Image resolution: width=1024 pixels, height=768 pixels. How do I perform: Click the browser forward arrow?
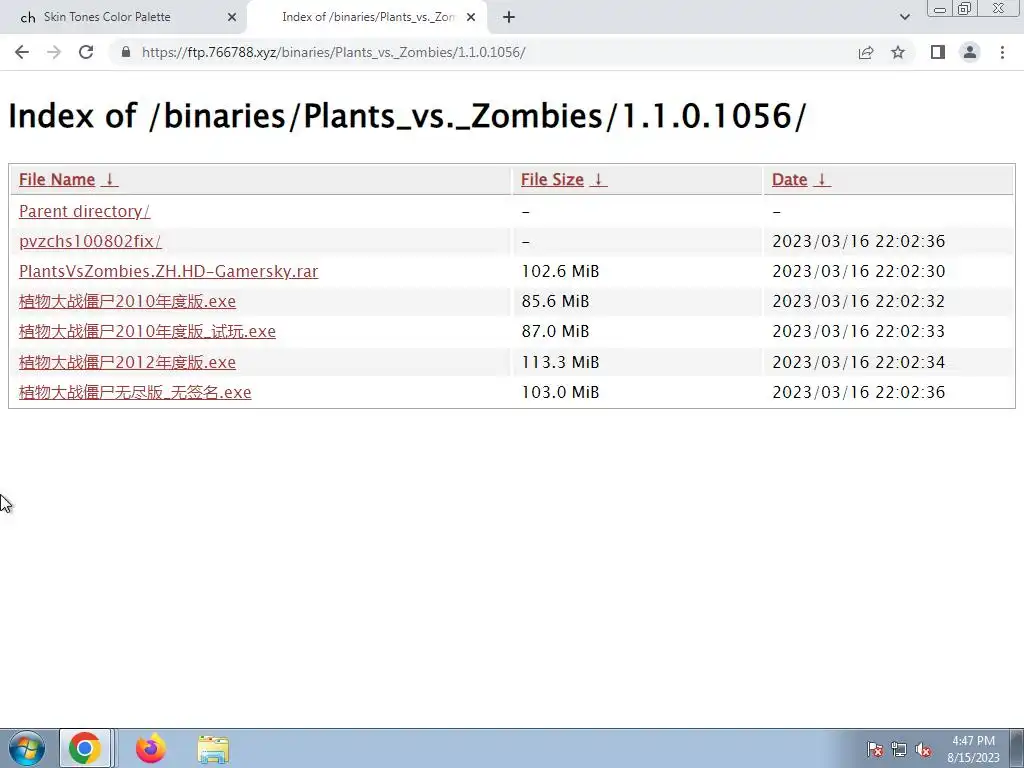[x=54, y=52]
